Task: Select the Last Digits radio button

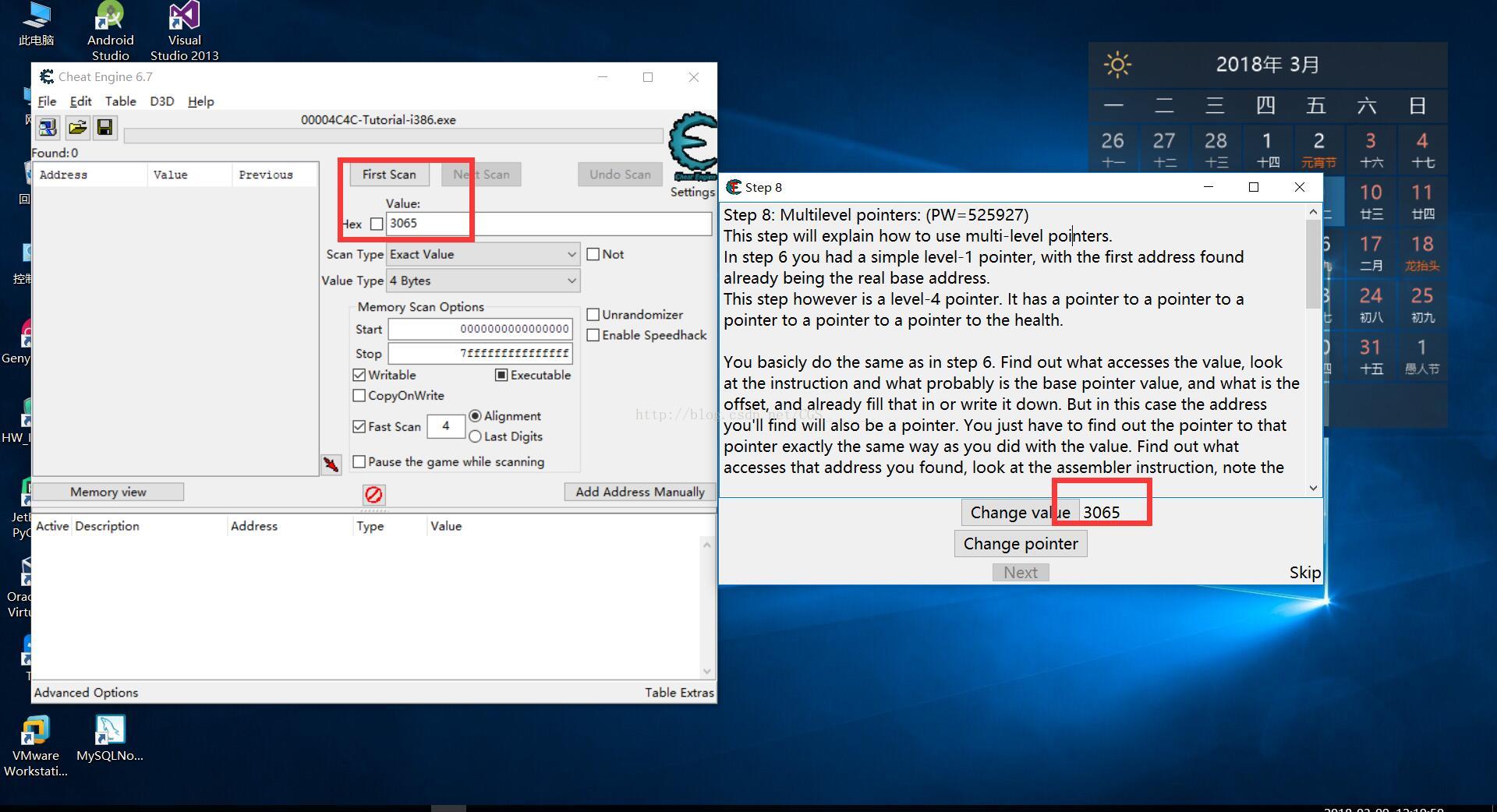Action: pyautogui.click(x=475, y=436)
